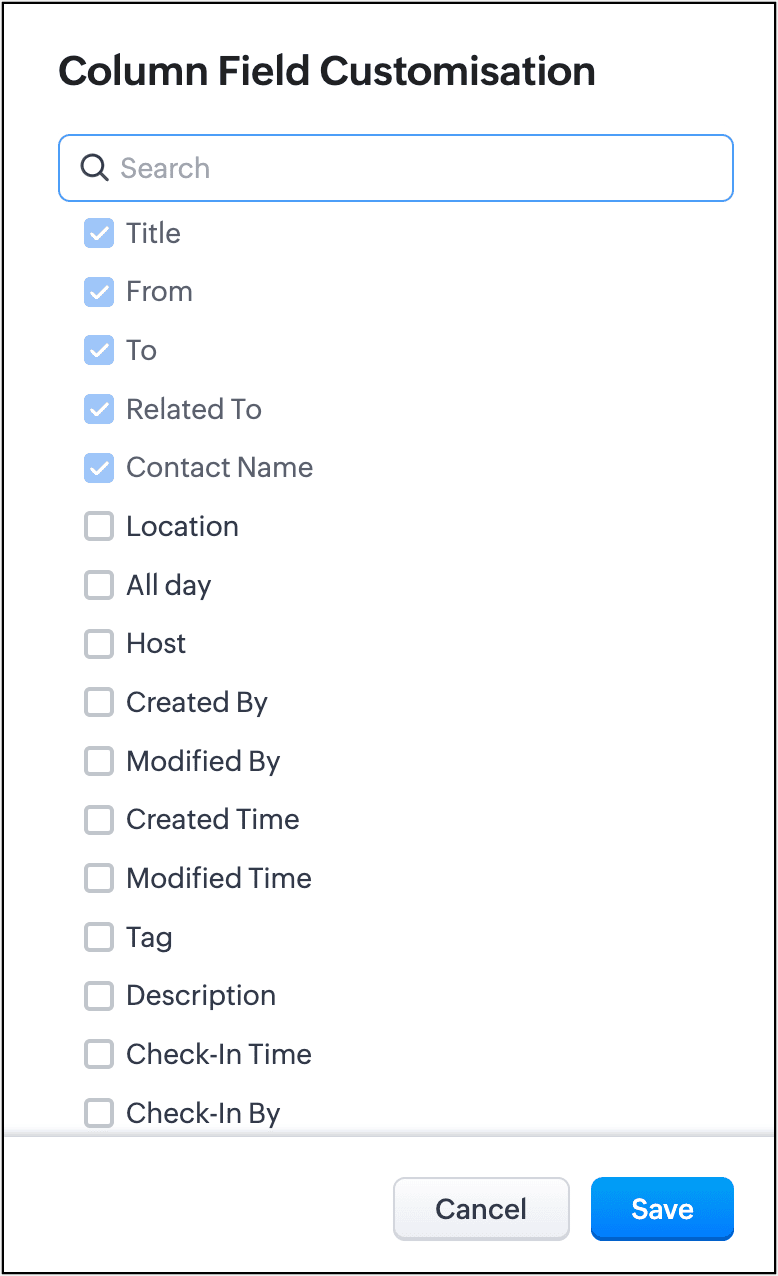Deselect the Contact Name checkbox
The image size is (778, 1276).
pos(99,468)
